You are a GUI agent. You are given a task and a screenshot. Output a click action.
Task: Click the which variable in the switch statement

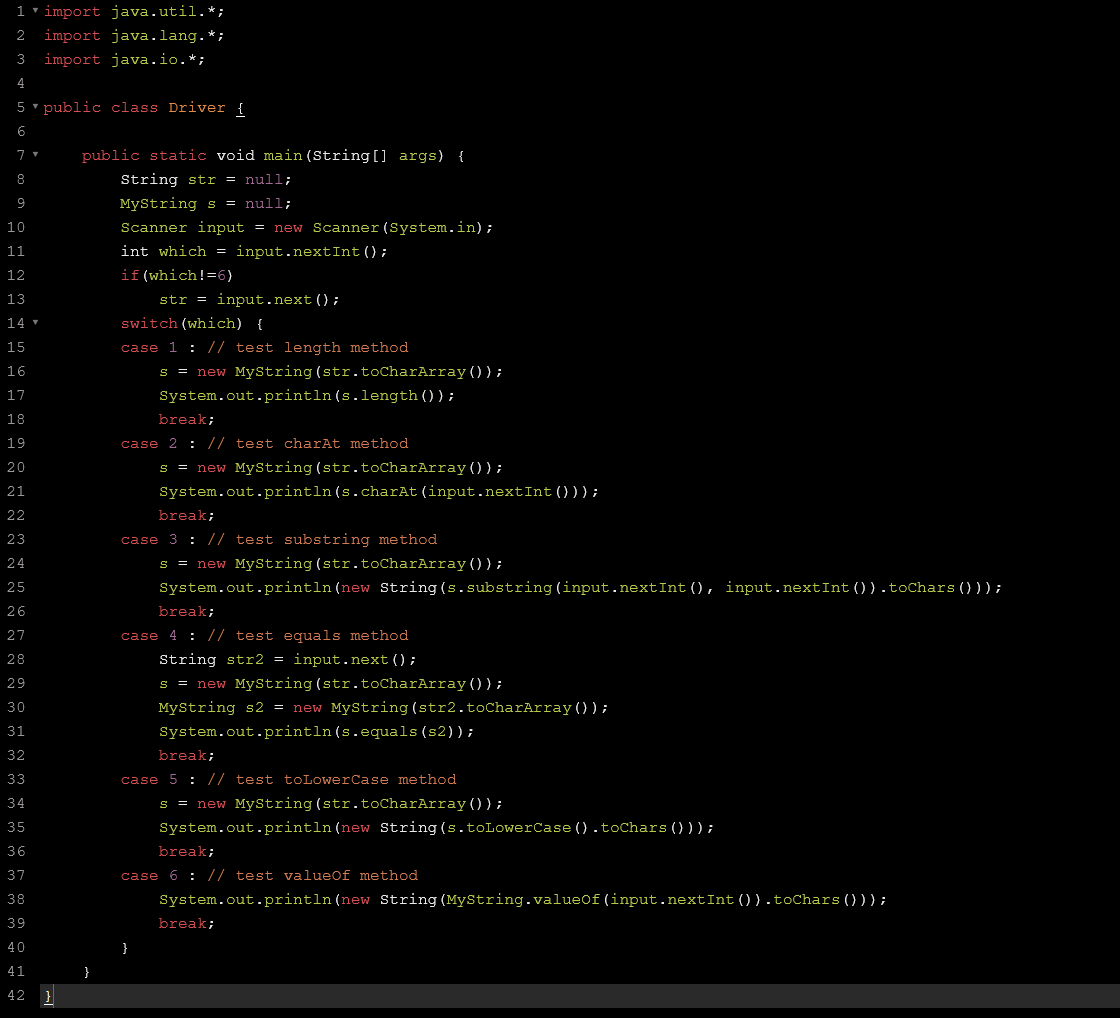[x=211, y=323]
